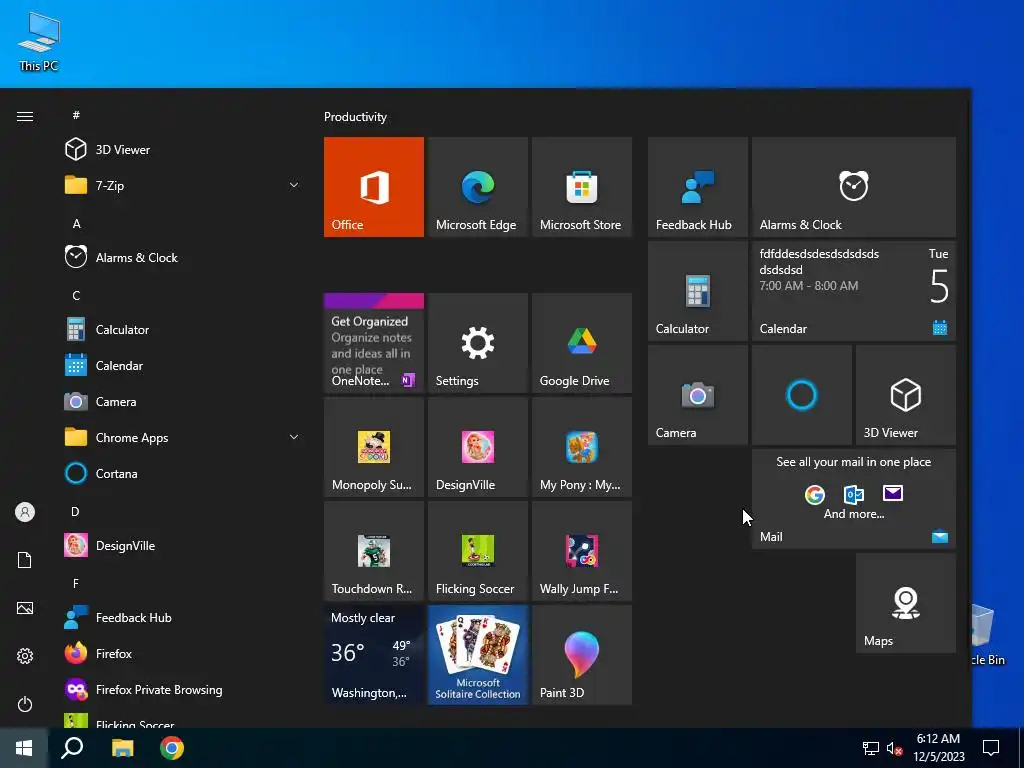Viewport: 1024px width, 768px height.
Task: Click the # section header
Action: [x=76, y=115]
